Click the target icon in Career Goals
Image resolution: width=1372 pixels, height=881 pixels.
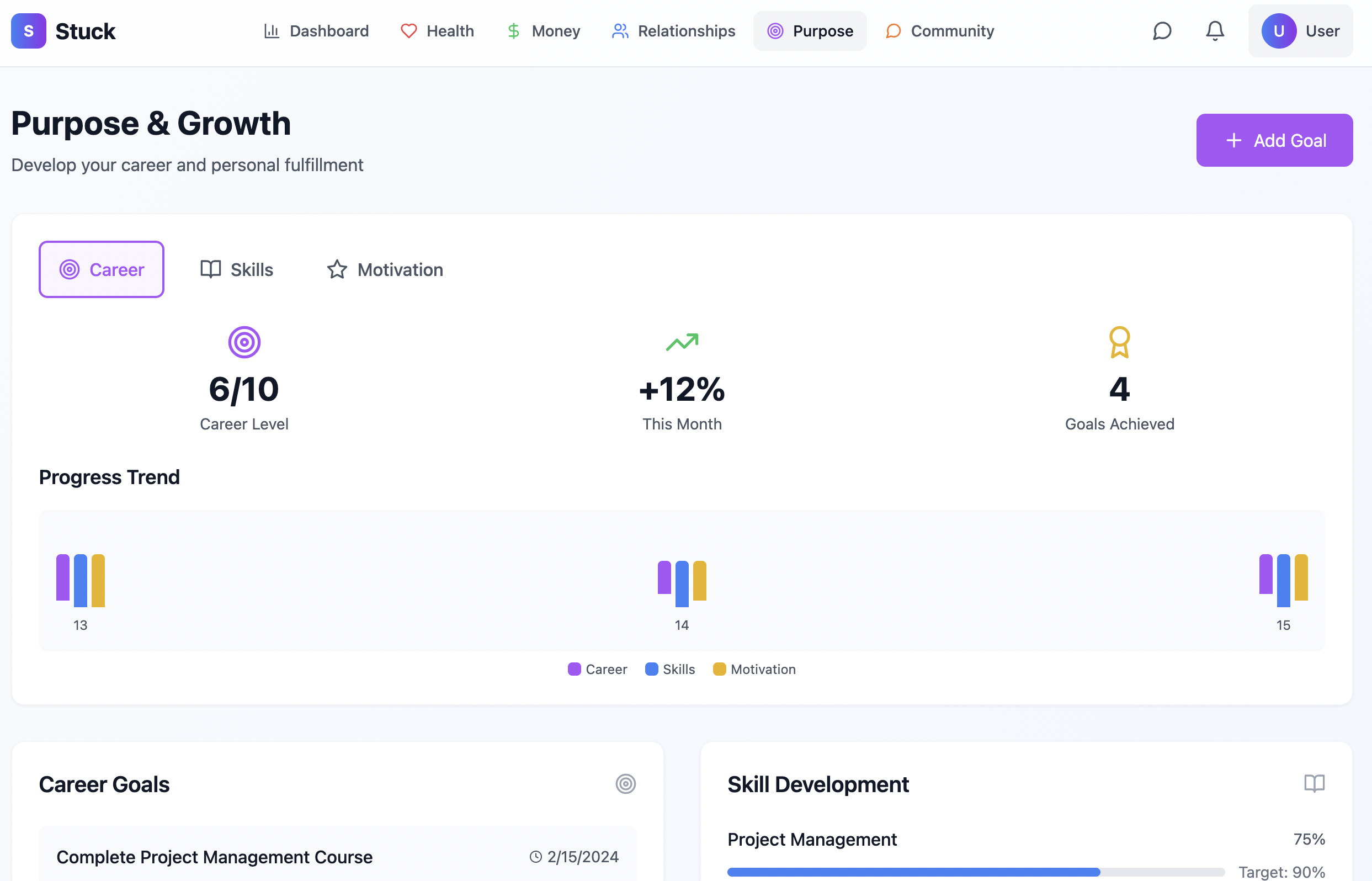(x=625, y=784)
